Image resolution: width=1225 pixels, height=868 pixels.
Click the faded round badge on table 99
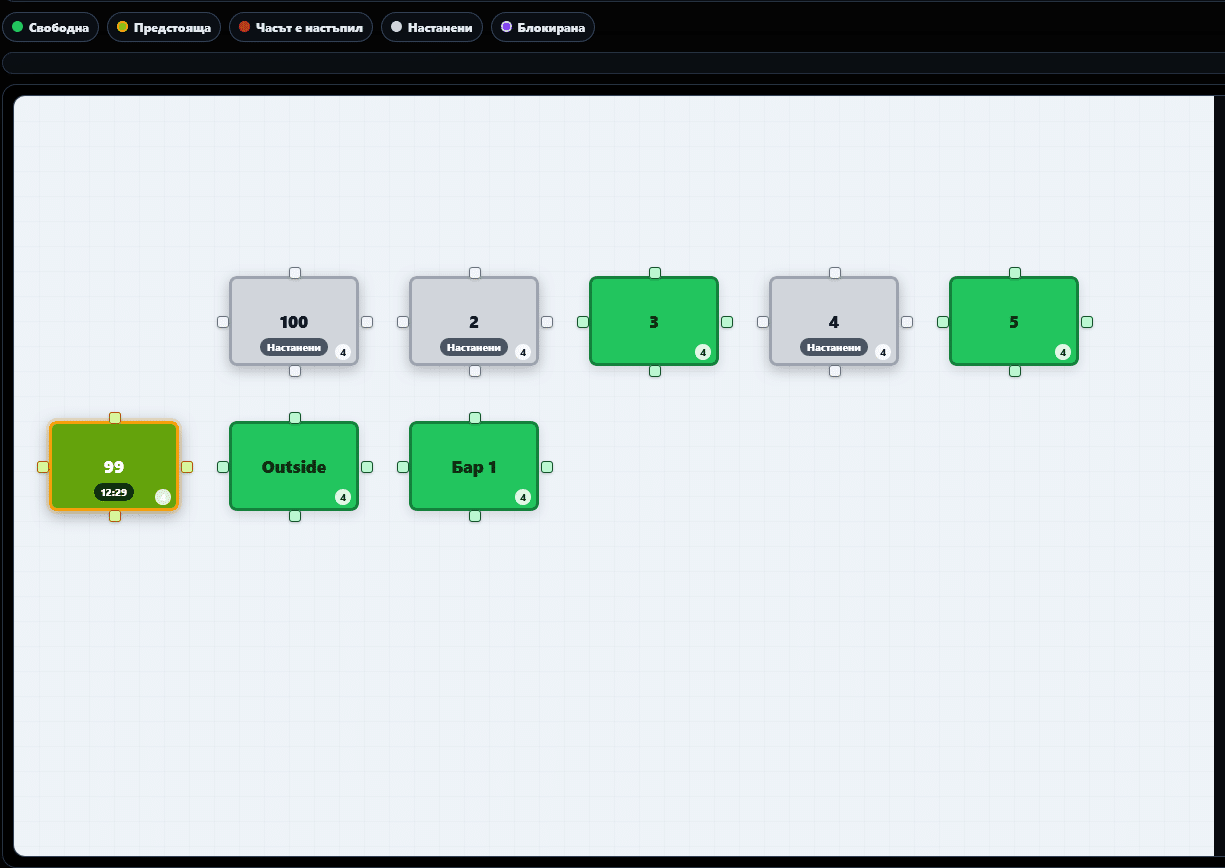[x=163, y=497]
